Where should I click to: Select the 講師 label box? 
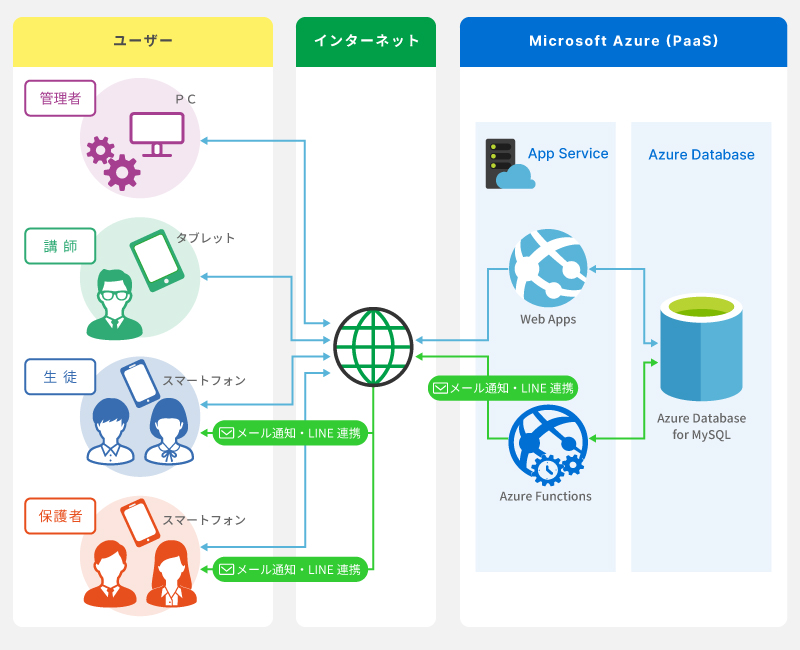pyautogui.click(x=60, y=246)
